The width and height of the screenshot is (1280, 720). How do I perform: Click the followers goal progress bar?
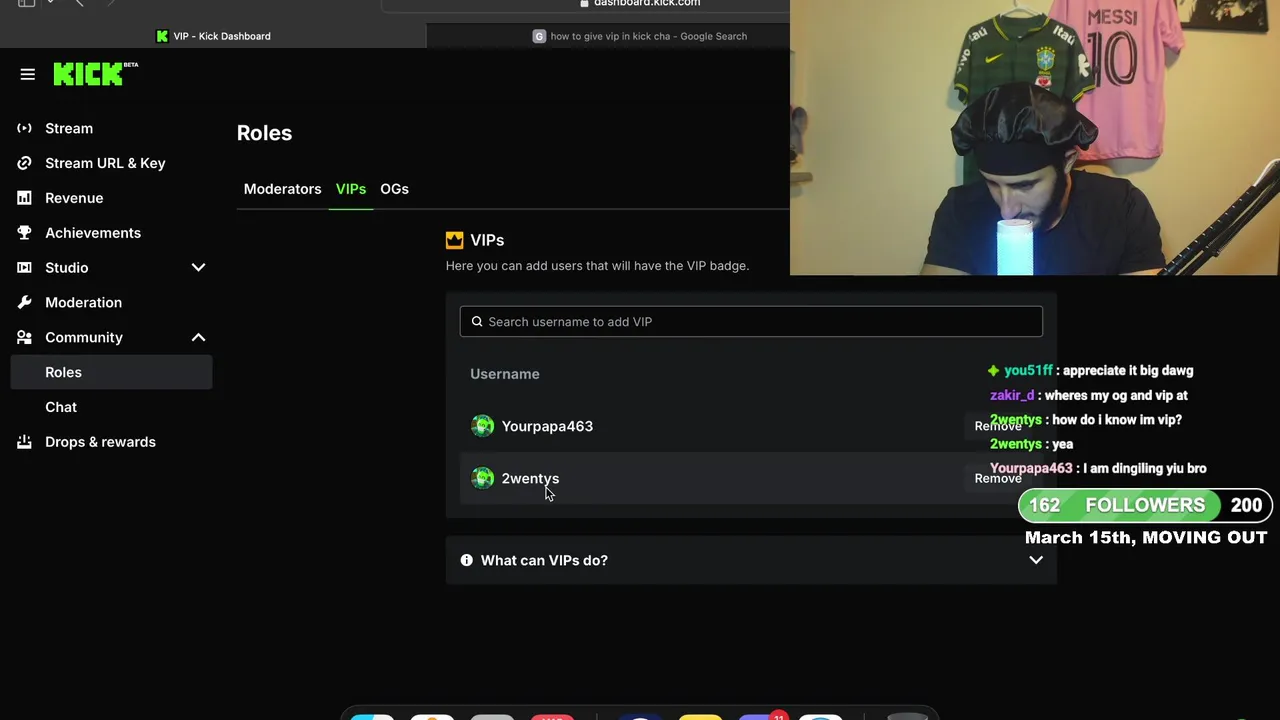(1145, 505)
